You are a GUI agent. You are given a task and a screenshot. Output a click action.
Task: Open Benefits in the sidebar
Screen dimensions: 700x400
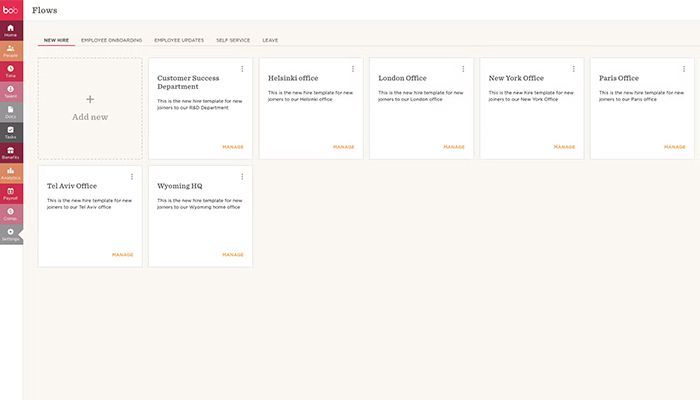click(10, 153)
